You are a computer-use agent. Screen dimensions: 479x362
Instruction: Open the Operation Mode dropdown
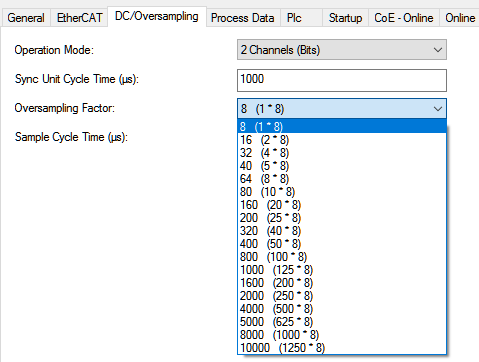coord(342,50)
